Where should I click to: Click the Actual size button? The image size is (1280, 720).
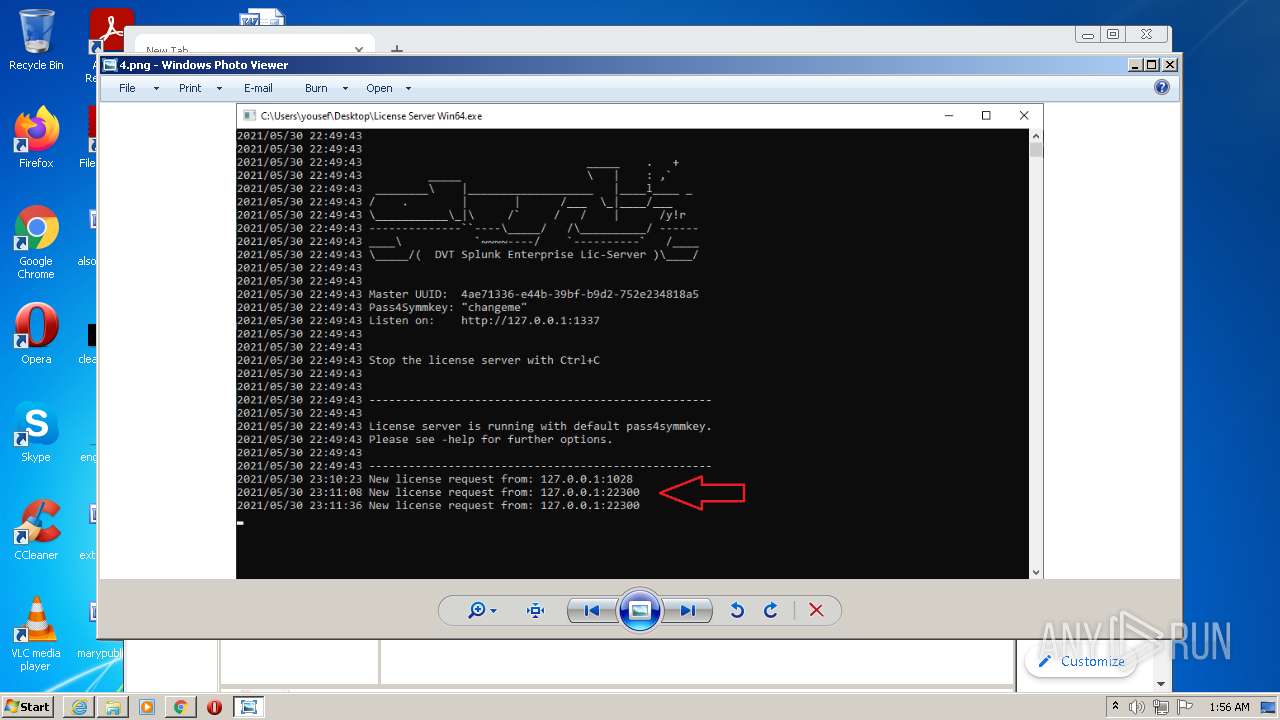click(535, 610)
